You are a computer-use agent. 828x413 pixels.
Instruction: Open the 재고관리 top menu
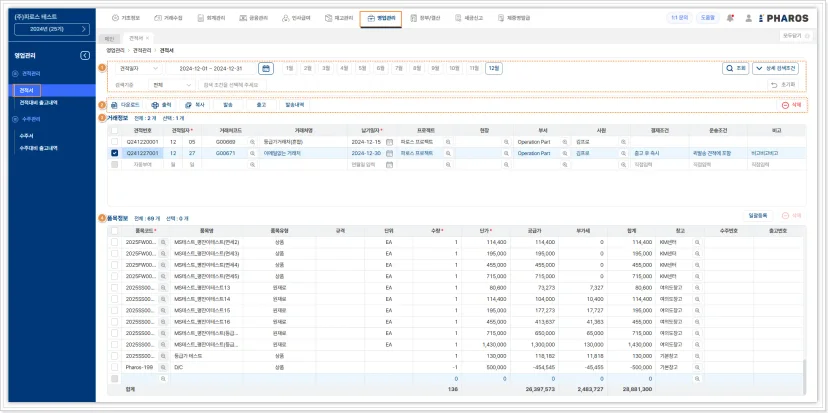pyautogui.click(x=339, y=18)
